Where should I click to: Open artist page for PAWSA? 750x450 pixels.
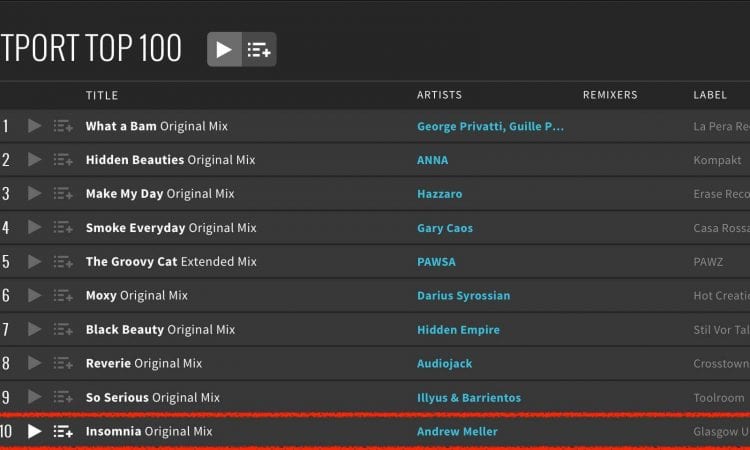coord(436,262)
